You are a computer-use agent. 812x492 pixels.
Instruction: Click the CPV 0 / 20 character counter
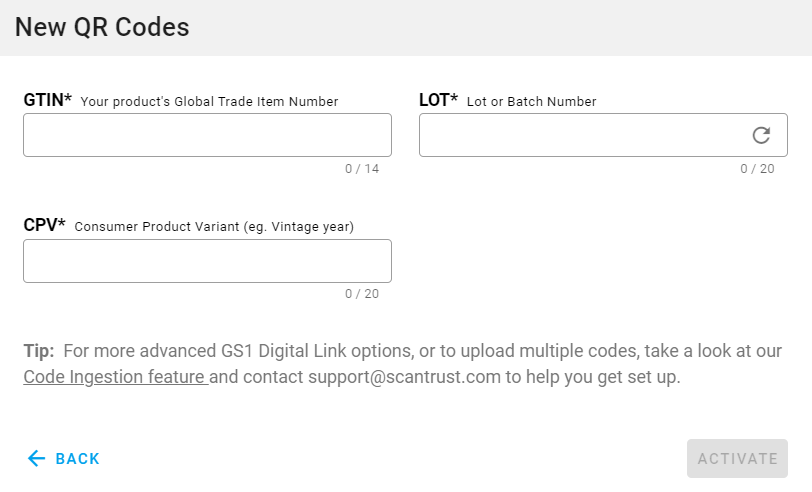pyautogui.click(x=362, y=294)
